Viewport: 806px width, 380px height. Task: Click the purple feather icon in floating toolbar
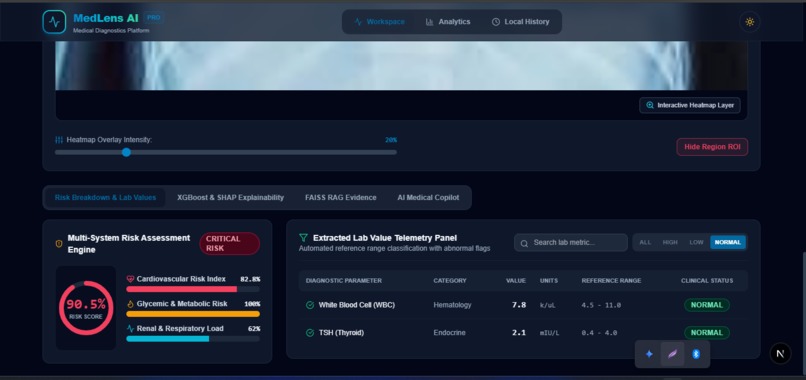[672, 354]
